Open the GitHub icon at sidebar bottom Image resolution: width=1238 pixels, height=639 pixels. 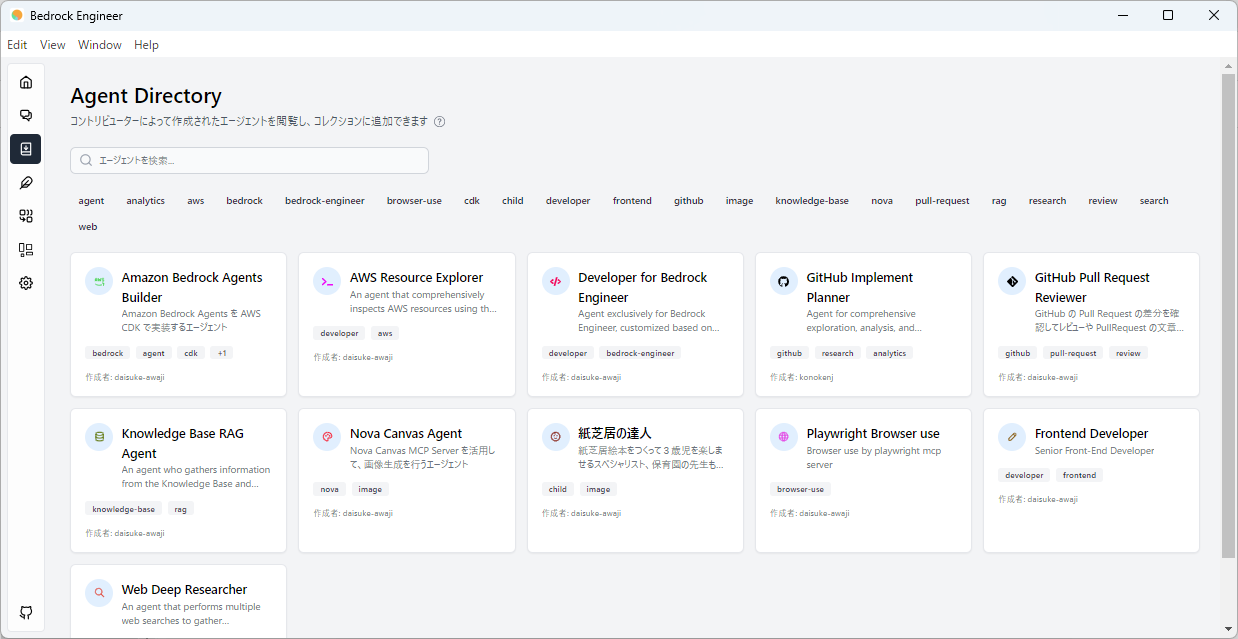click(x=26, y=612)
